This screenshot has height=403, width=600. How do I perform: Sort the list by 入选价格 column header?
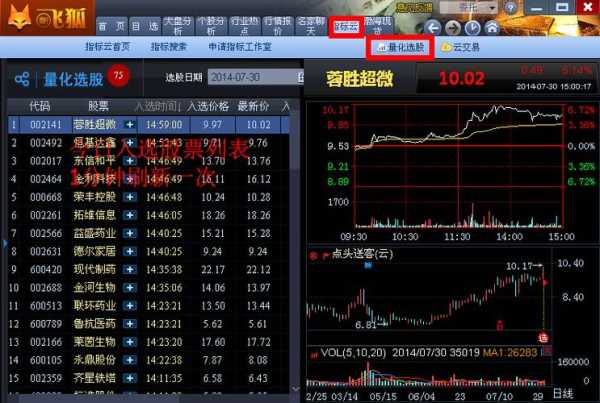(209, 105)
